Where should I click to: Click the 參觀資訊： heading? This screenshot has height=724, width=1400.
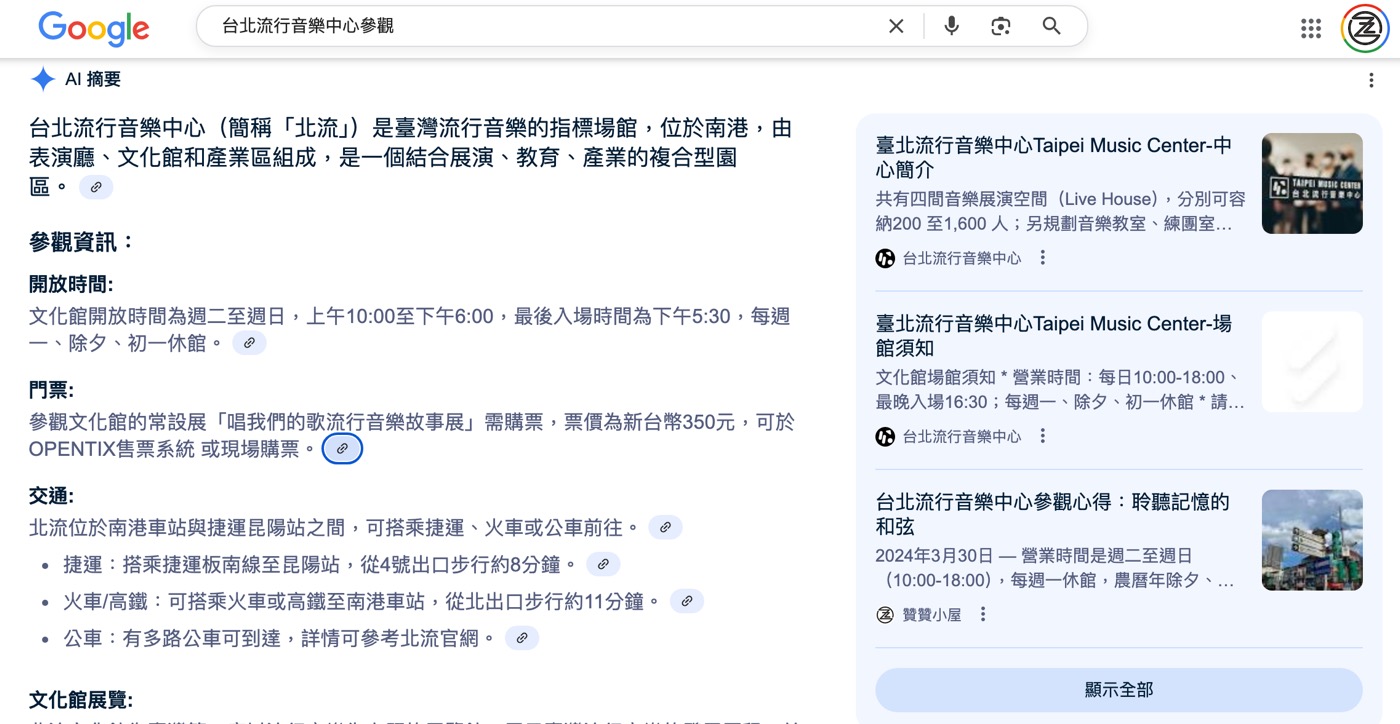(82, 241)
